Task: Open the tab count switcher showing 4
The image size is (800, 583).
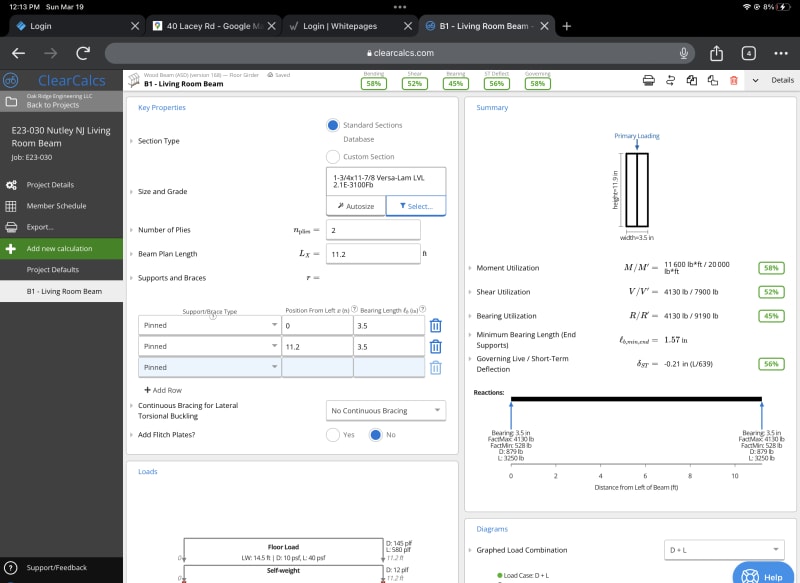Action: coord(748,53)
